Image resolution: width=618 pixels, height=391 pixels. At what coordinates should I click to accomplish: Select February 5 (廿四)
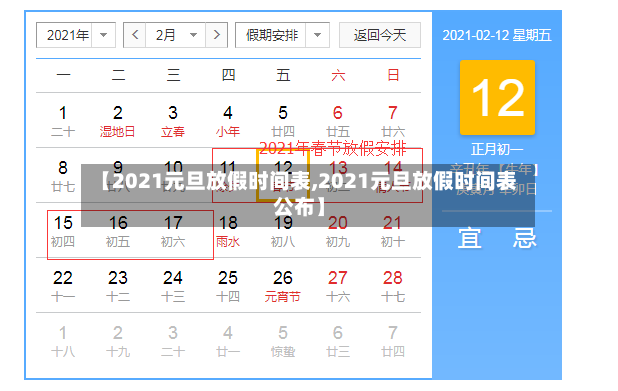tap(283, 121)
